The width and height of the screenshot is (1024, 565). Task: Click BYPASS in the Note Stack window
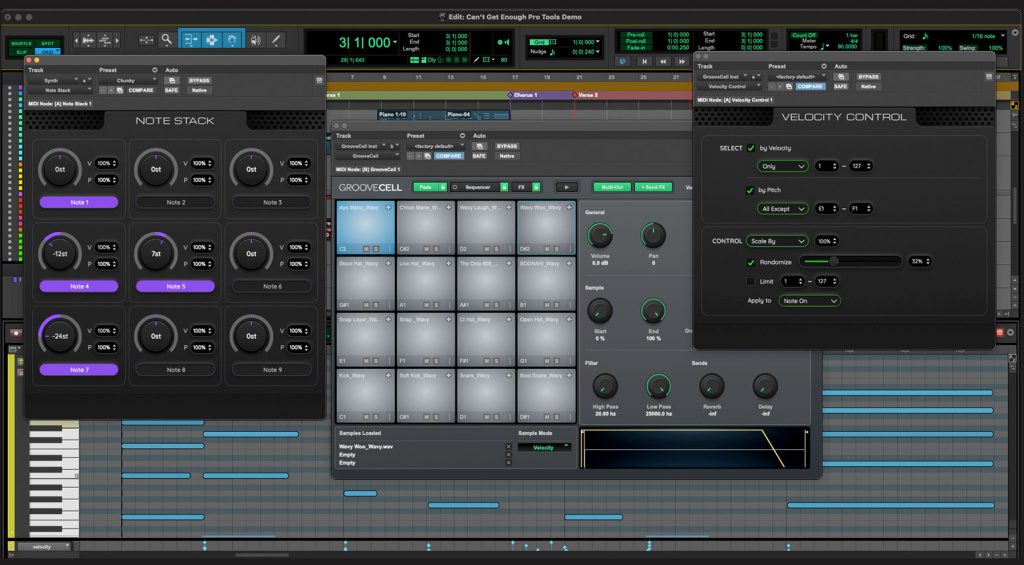(199, 80)
